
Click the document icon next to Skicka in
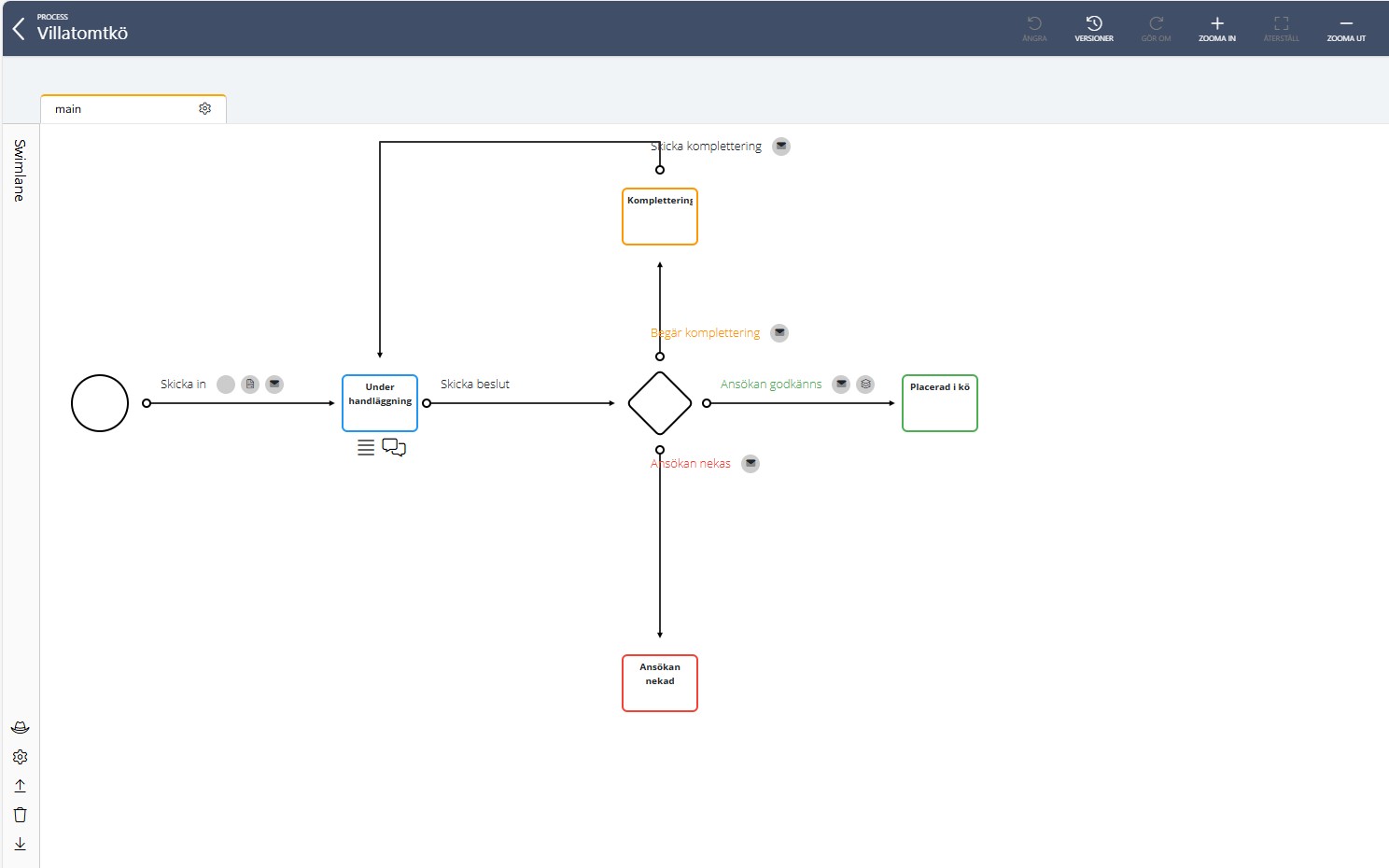point(250,385)
